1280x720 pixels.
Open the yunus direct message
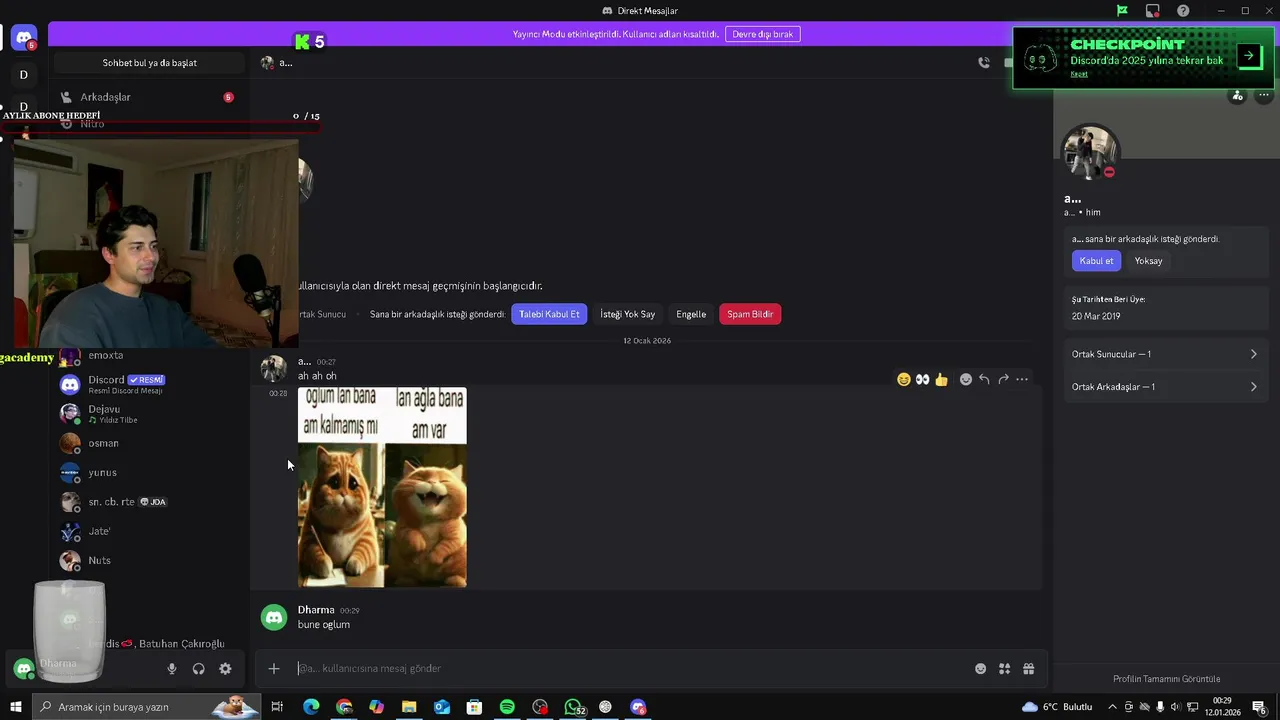click(x=148, y=472)
